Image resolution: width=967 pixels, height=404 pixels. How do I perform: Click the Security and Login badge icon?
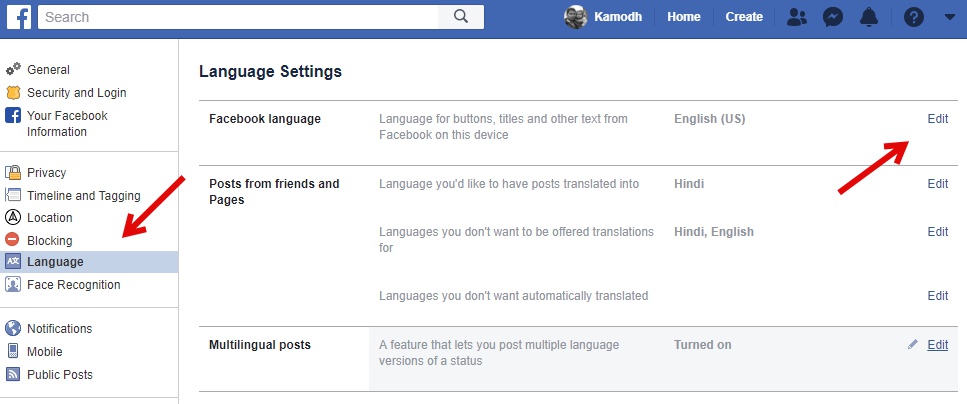[13, 93]
